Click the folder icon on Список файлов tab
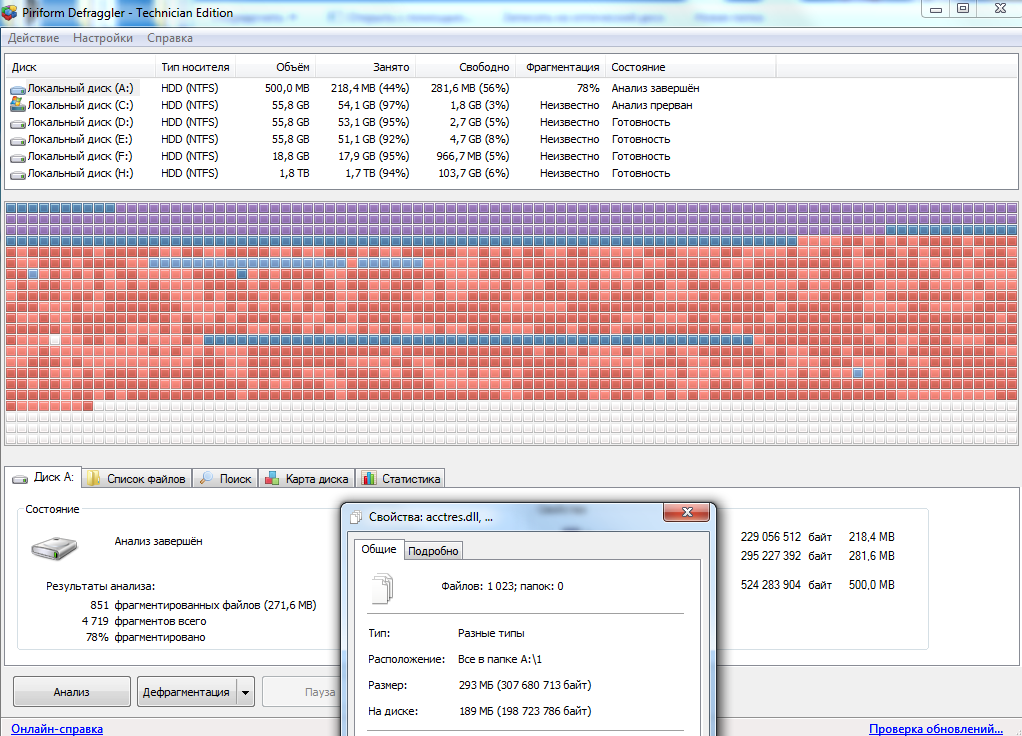The height and width of the screenshot is (736, 1022). pyautogui.click(x=94, y=478)
